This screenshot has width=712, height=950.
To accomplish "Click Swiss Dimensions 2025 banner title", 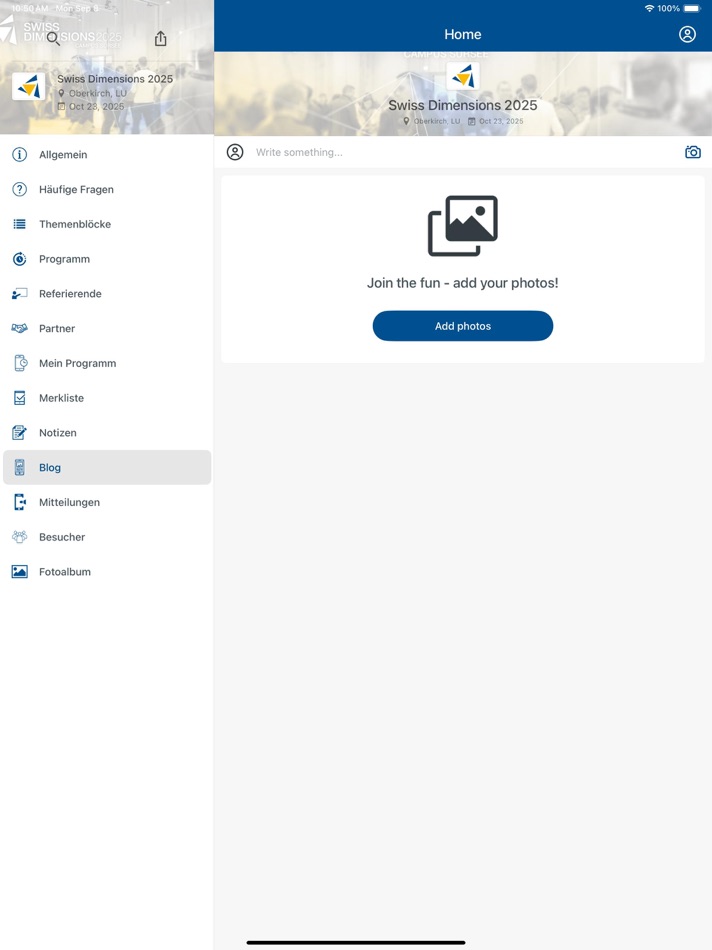I will point(462,105).
